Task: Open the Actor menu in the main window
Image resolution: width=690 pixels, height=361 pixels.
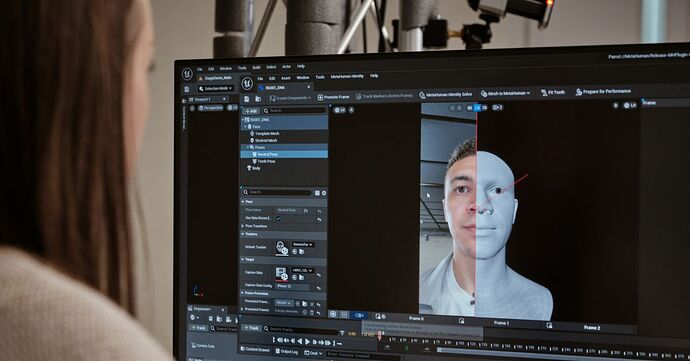Action: (x=286, y=66)
